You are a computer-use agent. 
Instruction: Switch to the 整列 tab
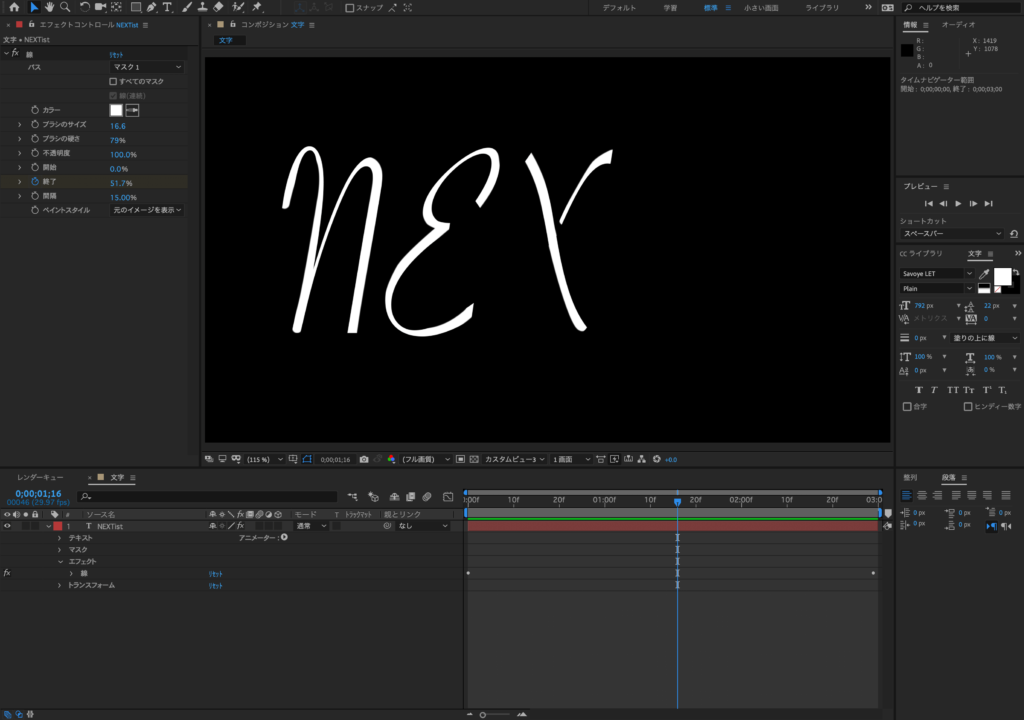tap(910, 478)
